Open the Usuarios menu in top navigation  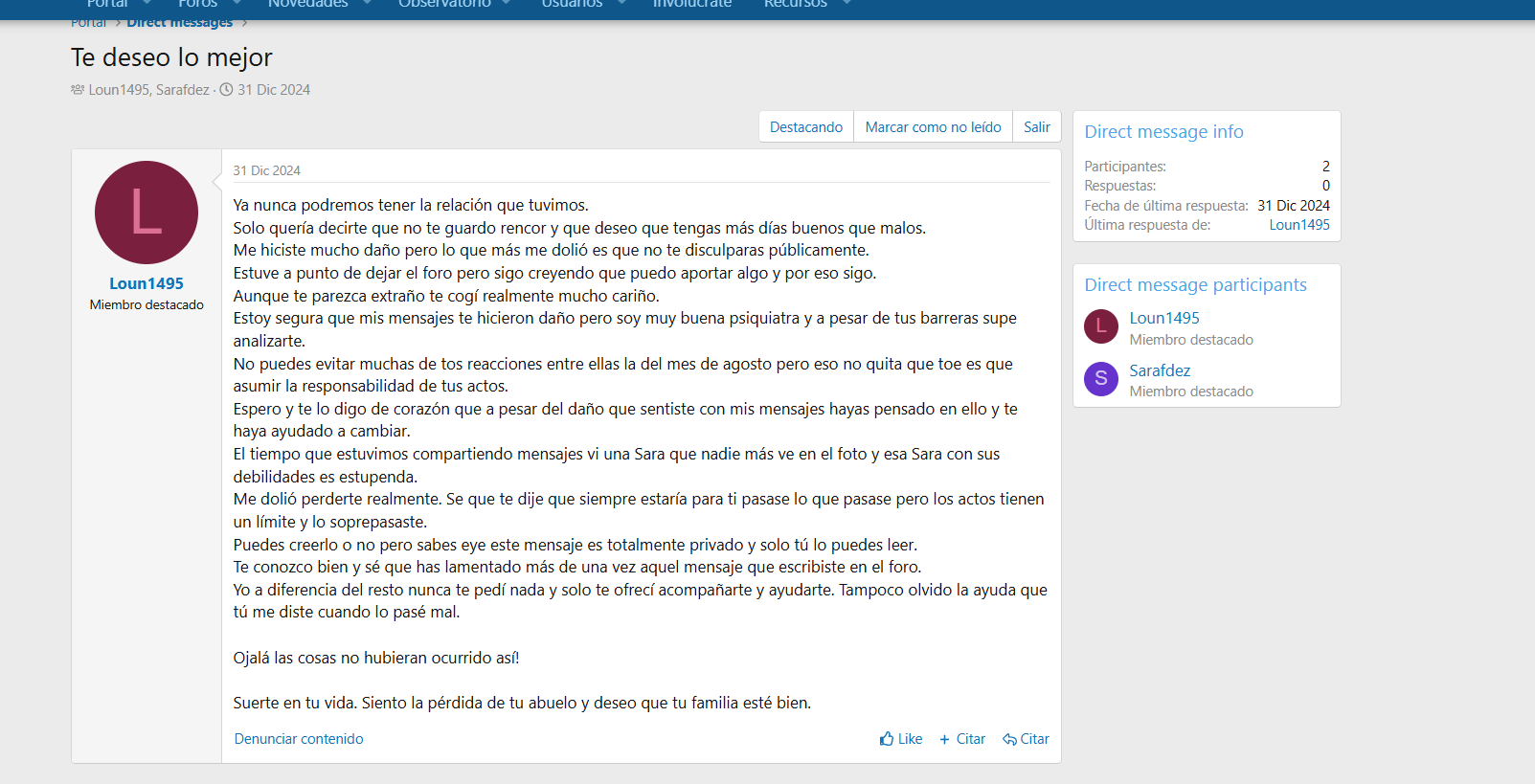click(x=573, y=5)
